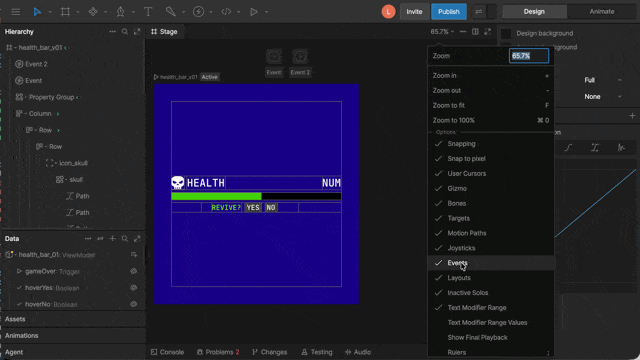
Task: Toggle the Snapping option
Action: click(491, 144)
